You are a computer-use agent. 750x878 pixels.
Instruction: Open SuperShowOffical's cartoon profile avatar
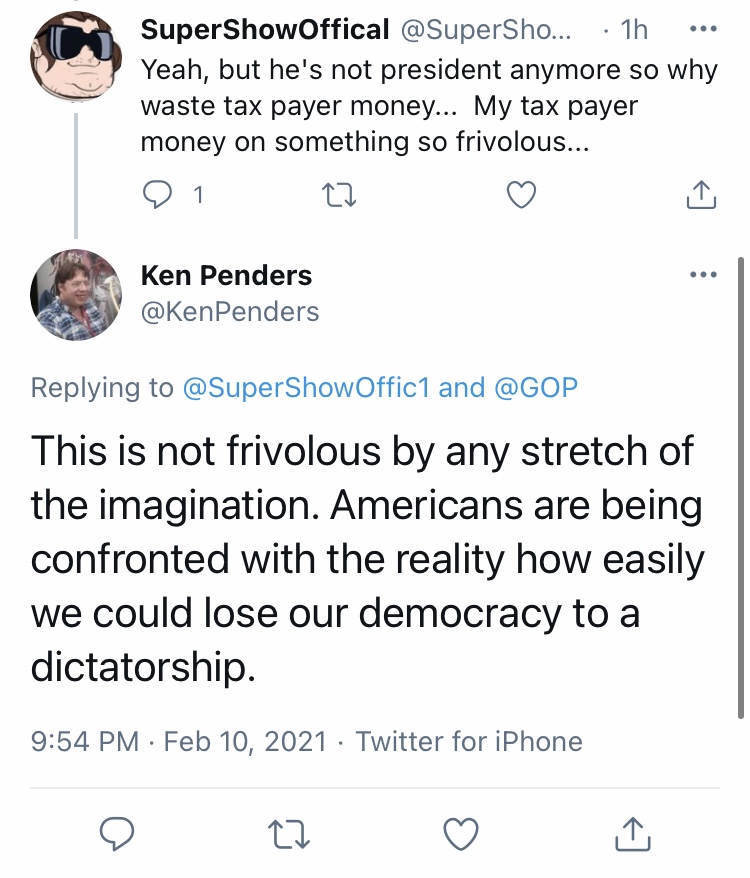click(x=76, y=55)
